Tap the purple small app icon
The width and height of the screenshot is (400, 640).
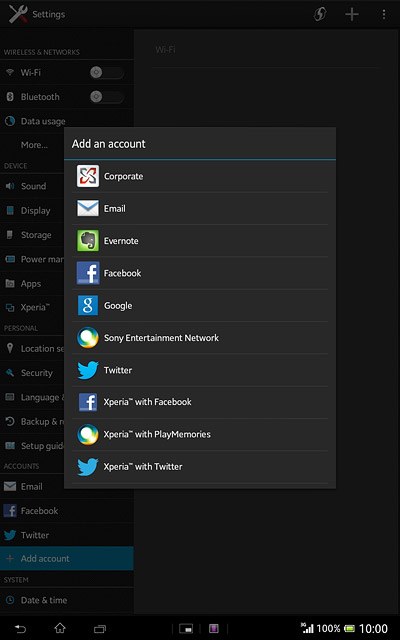214,629
